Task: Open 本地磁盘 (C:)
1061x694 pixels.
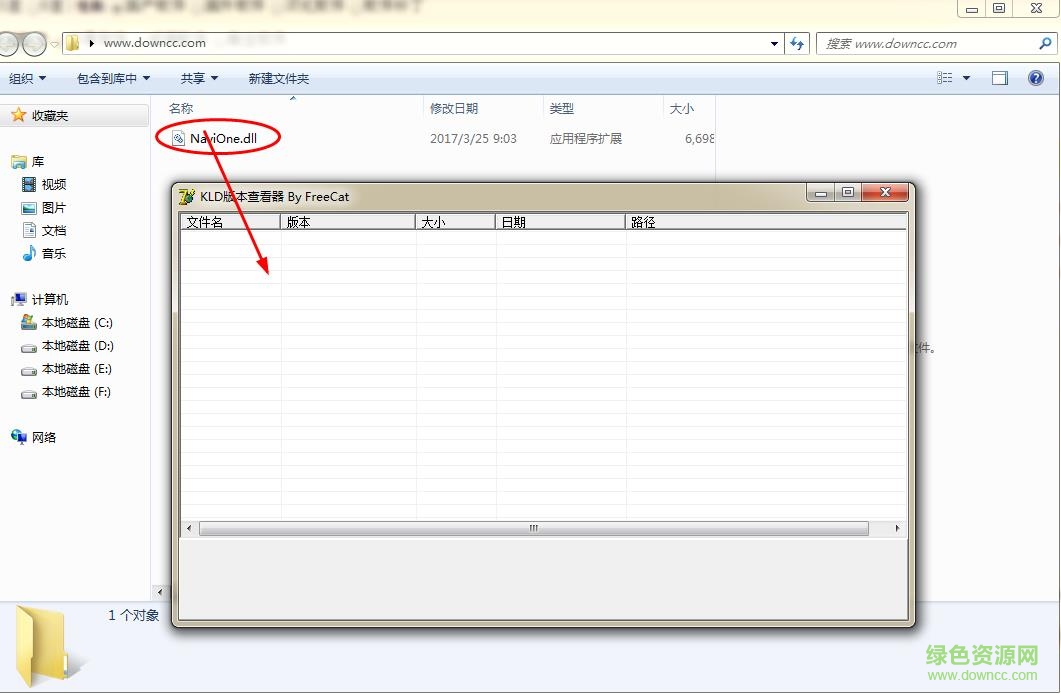Action: click(x=76, y=323)
